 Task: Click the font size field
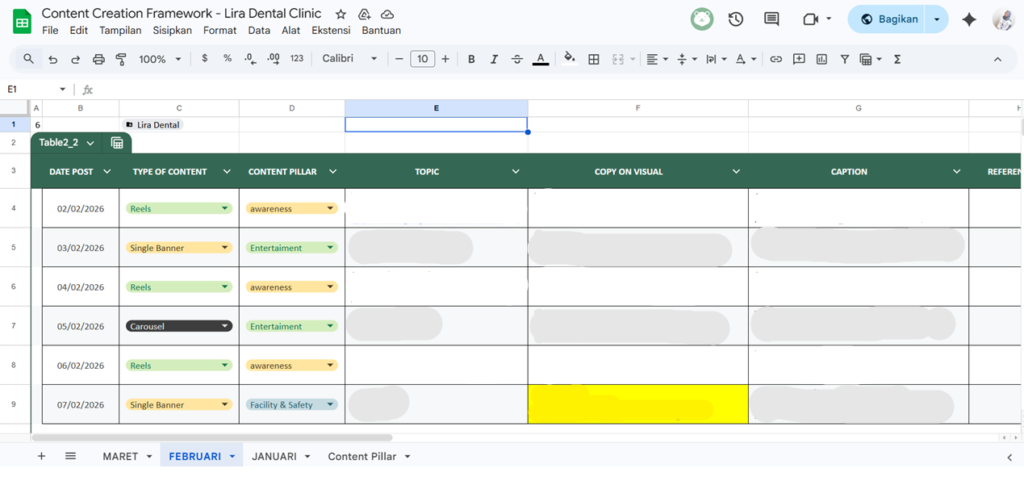pos(423,59)
